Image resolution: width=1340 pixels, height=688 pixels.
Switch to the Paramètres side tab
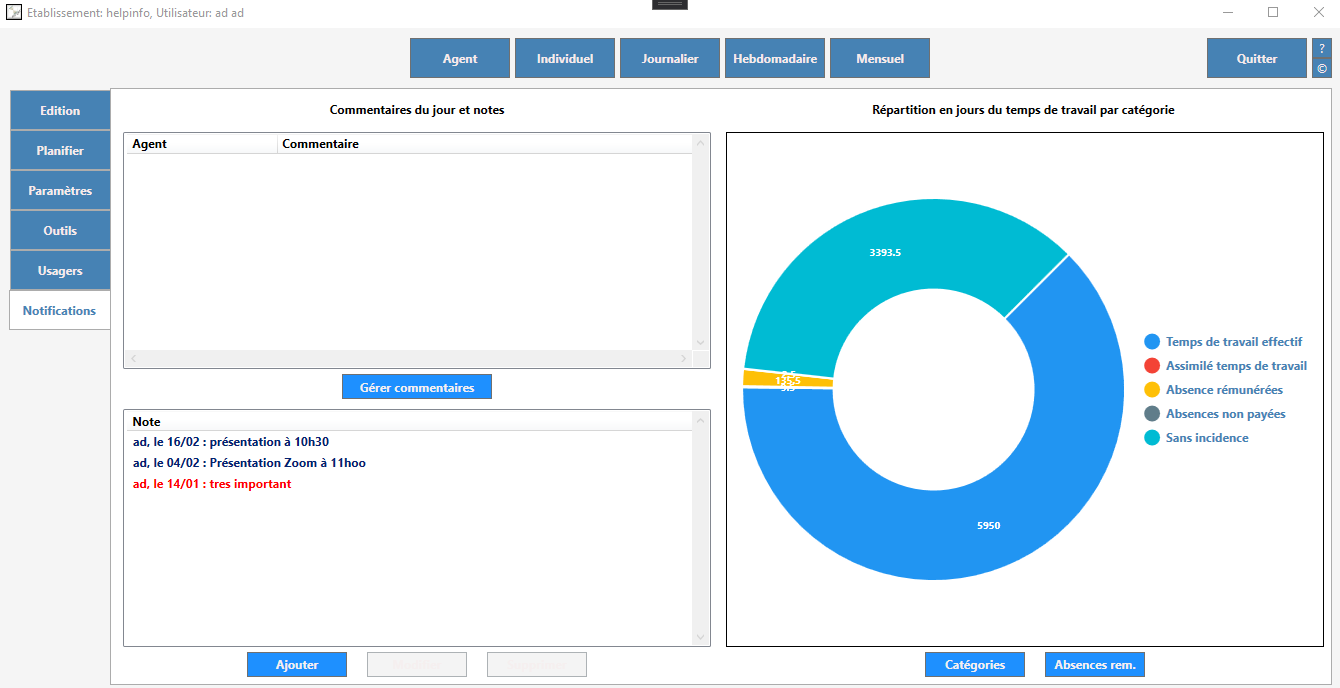(60, 191)
